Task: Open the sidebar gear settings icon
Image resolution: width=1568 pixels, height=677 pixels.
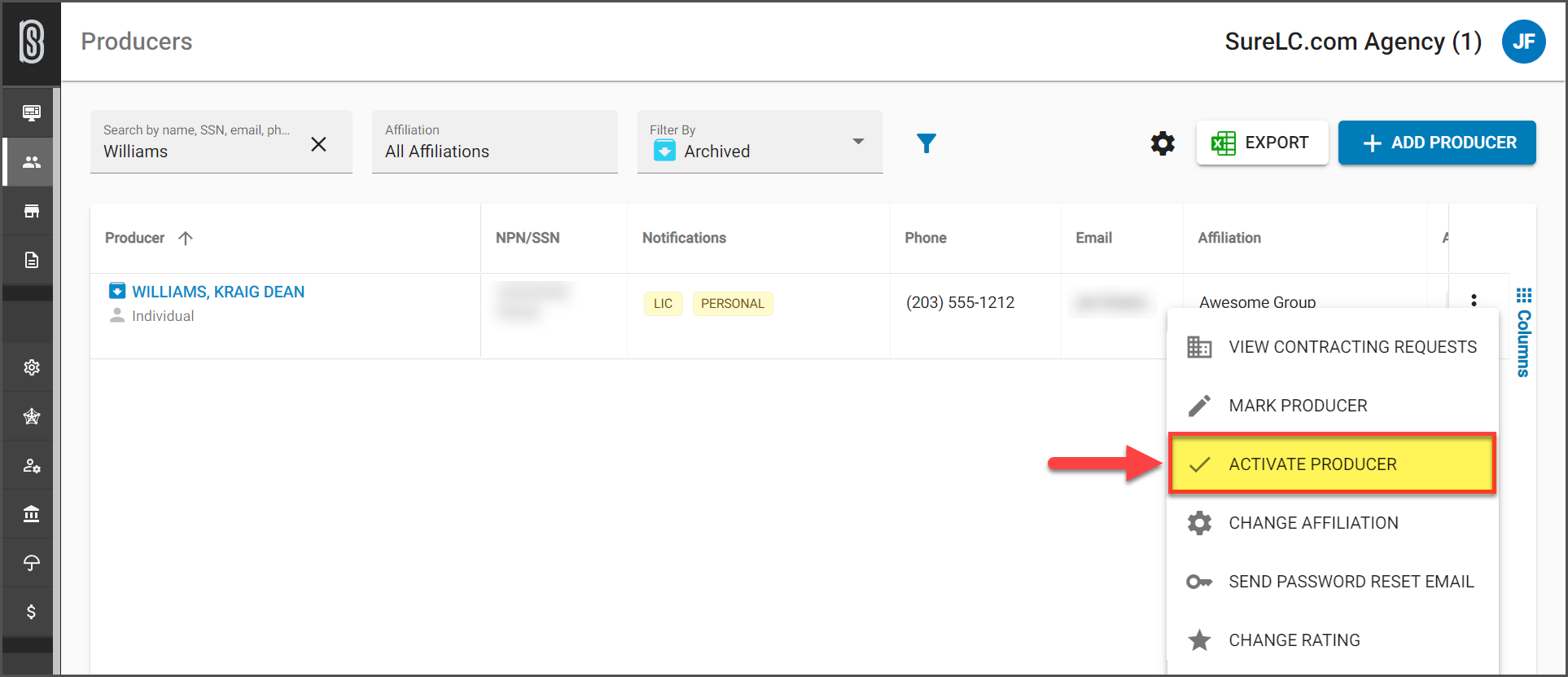Action: click(x=32, y=367)
